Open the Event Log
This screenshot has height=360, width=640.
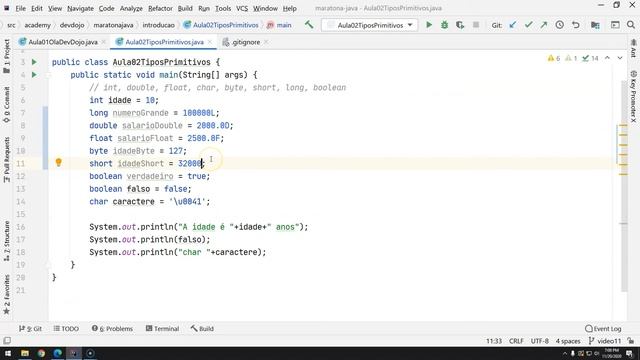coord(603,329)
